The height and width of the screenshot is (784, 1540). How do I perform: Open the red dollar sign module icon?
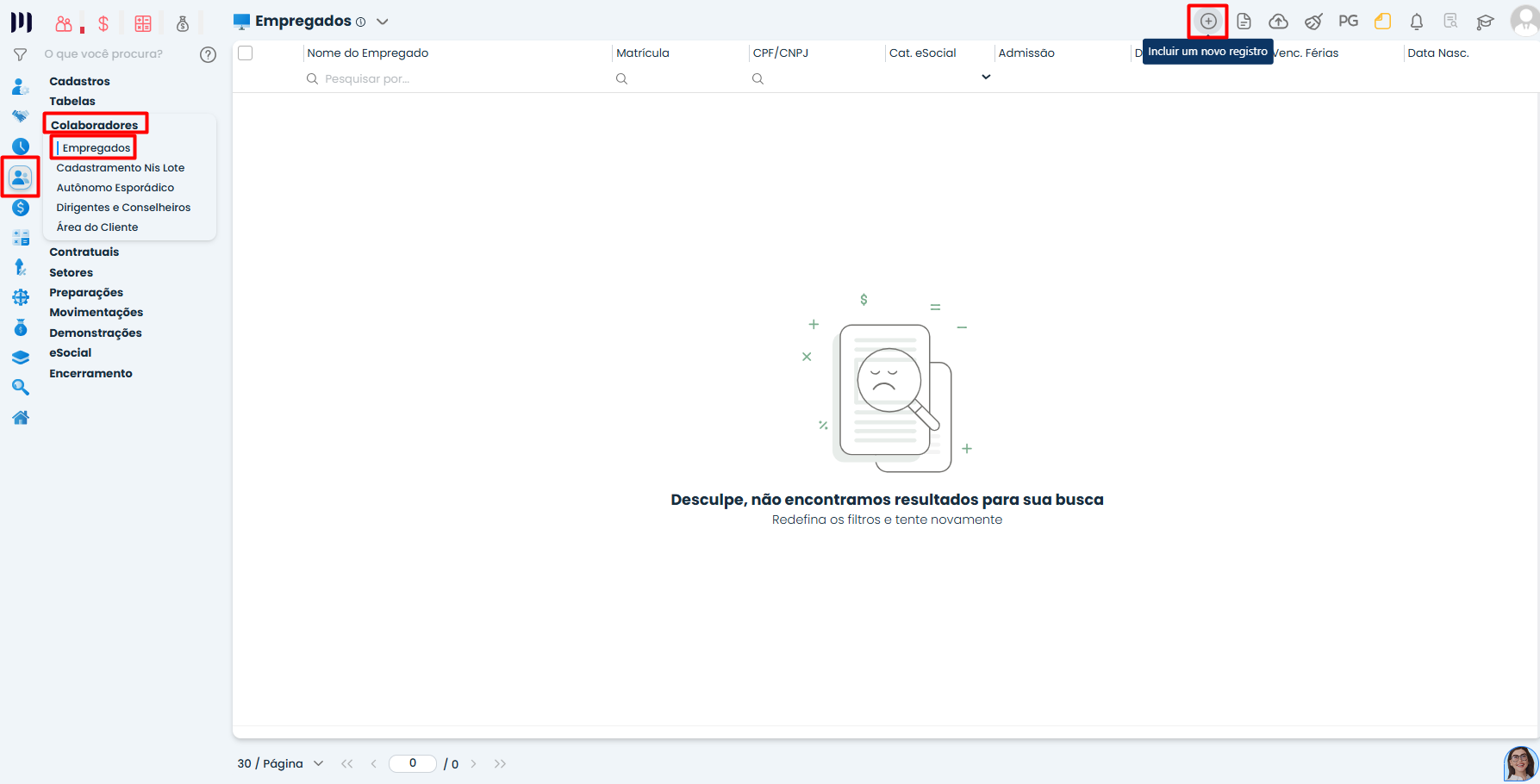click(103, 23)
